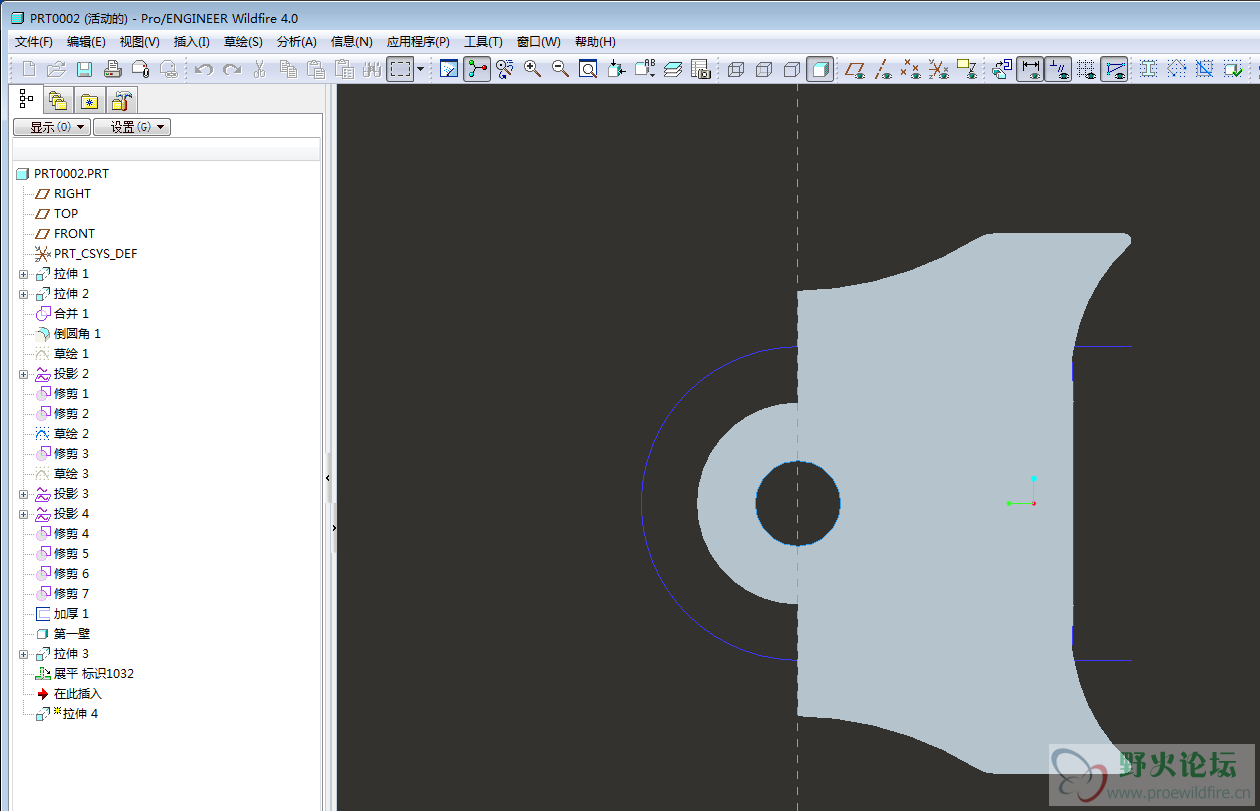
Task: Click the Find binoculars icon
Action: coord(372,69)
